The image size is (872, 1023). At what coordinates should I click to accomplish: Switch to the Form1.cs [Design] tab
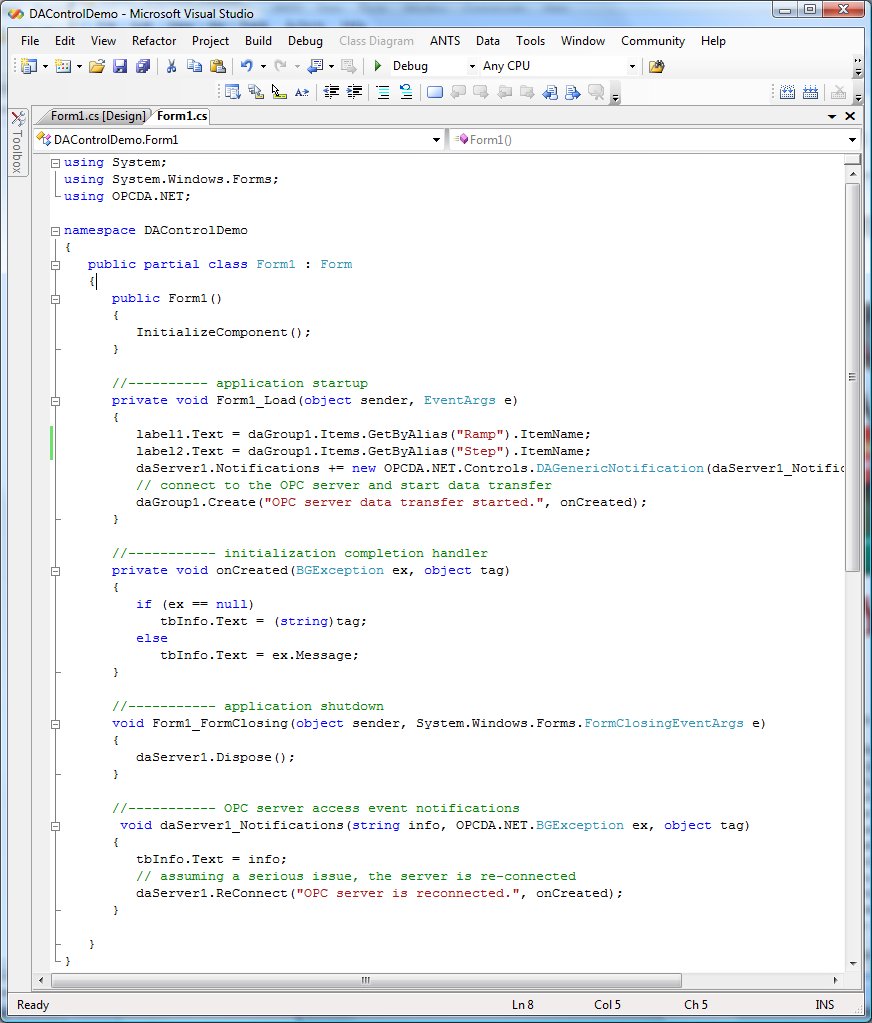98,116
